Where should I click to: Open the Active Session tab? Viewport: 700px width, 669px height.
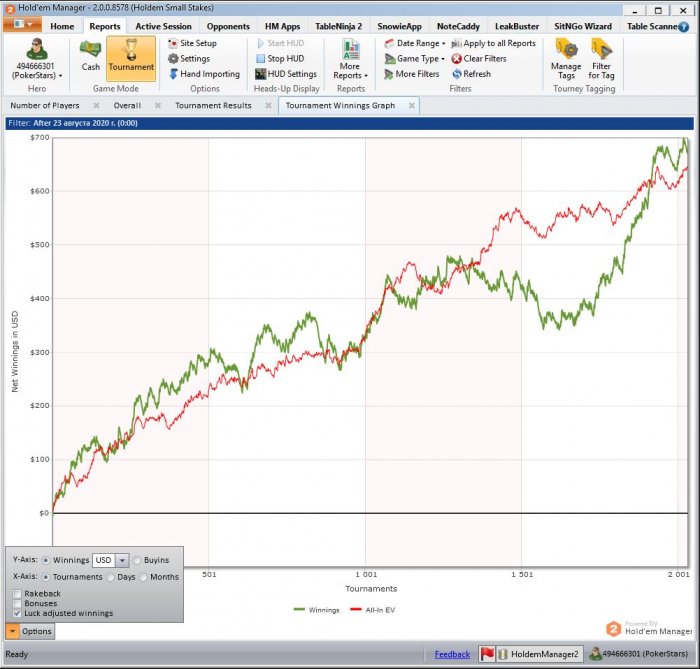click(163, 26)
